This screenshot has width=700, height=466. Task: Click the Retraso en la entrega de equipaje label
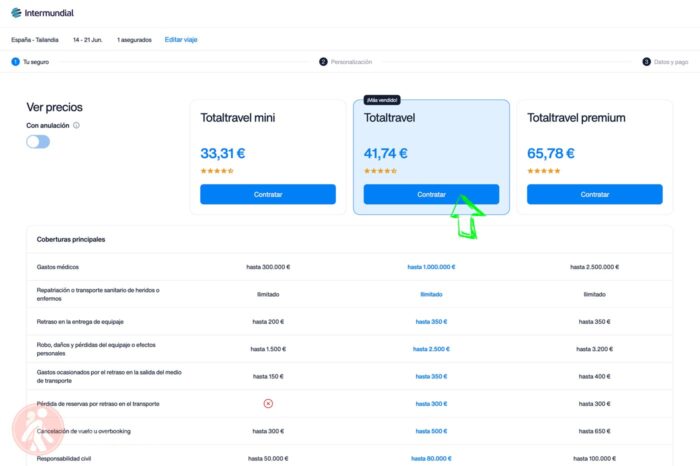(80, 322)
